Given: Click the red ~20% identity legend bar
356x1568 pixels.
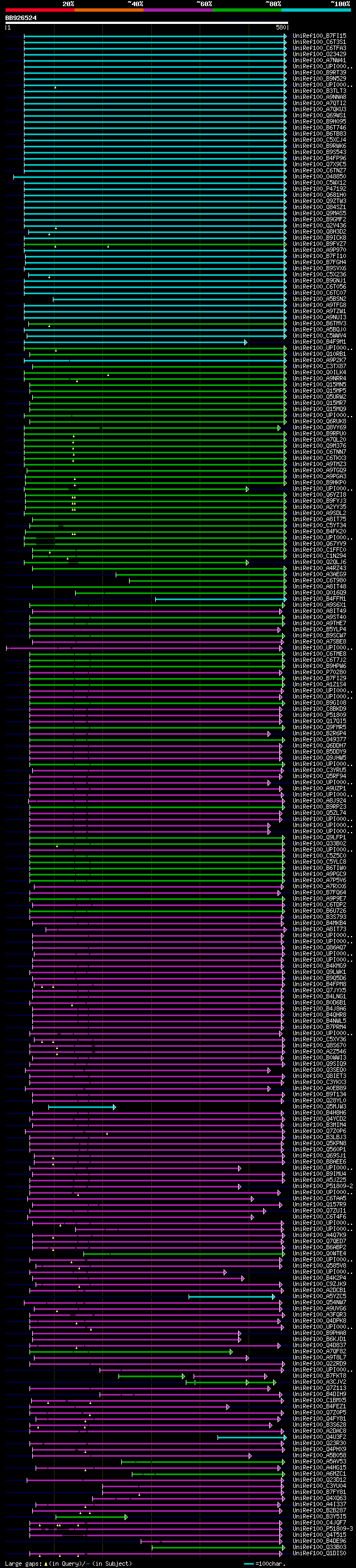Looking at the screenshot, I should tap(39, 10).
